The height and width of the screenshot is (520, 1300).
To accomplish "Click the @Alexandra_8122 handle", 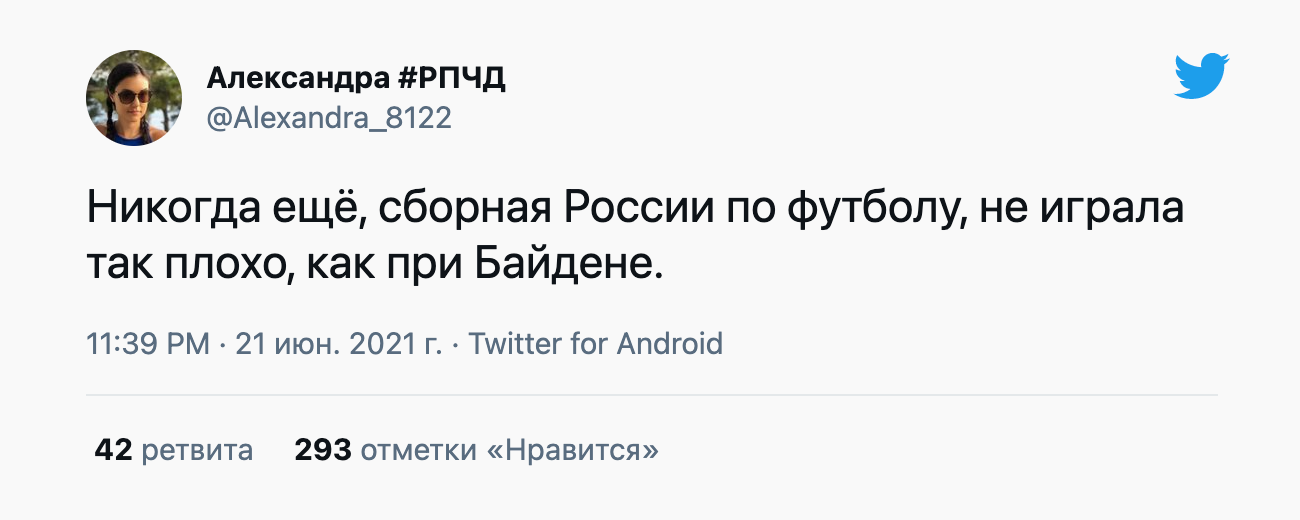I will [329, 118].
